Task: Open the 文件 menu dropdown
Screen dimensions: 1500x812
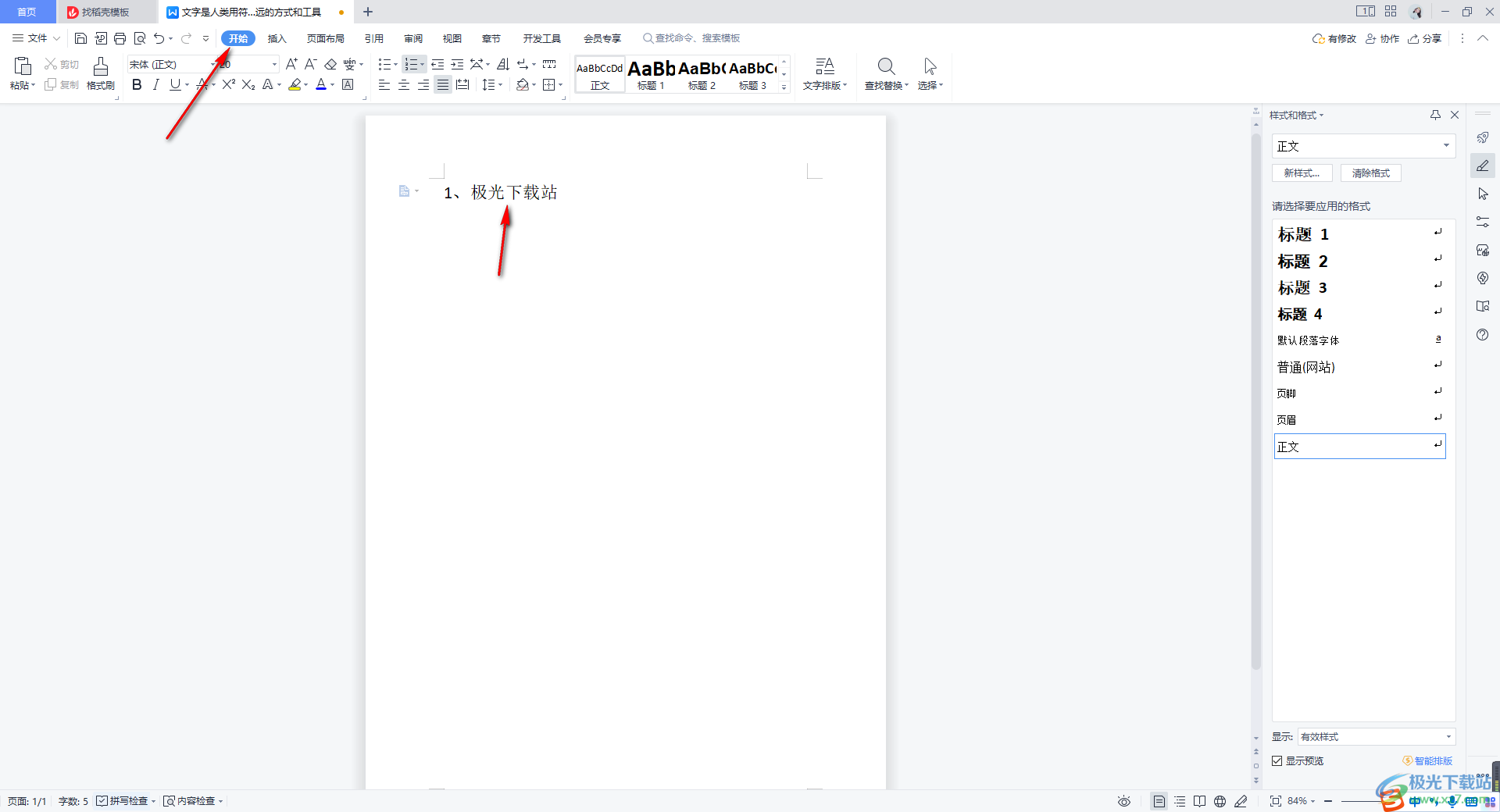Action: (36, 38)
